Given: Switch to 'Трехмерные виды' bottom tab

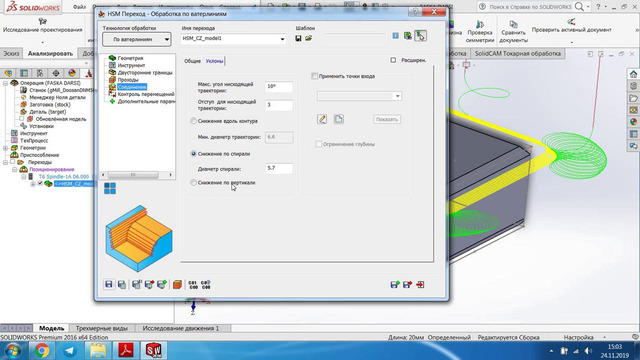Looking at the screenshot, I should [102, 328].
